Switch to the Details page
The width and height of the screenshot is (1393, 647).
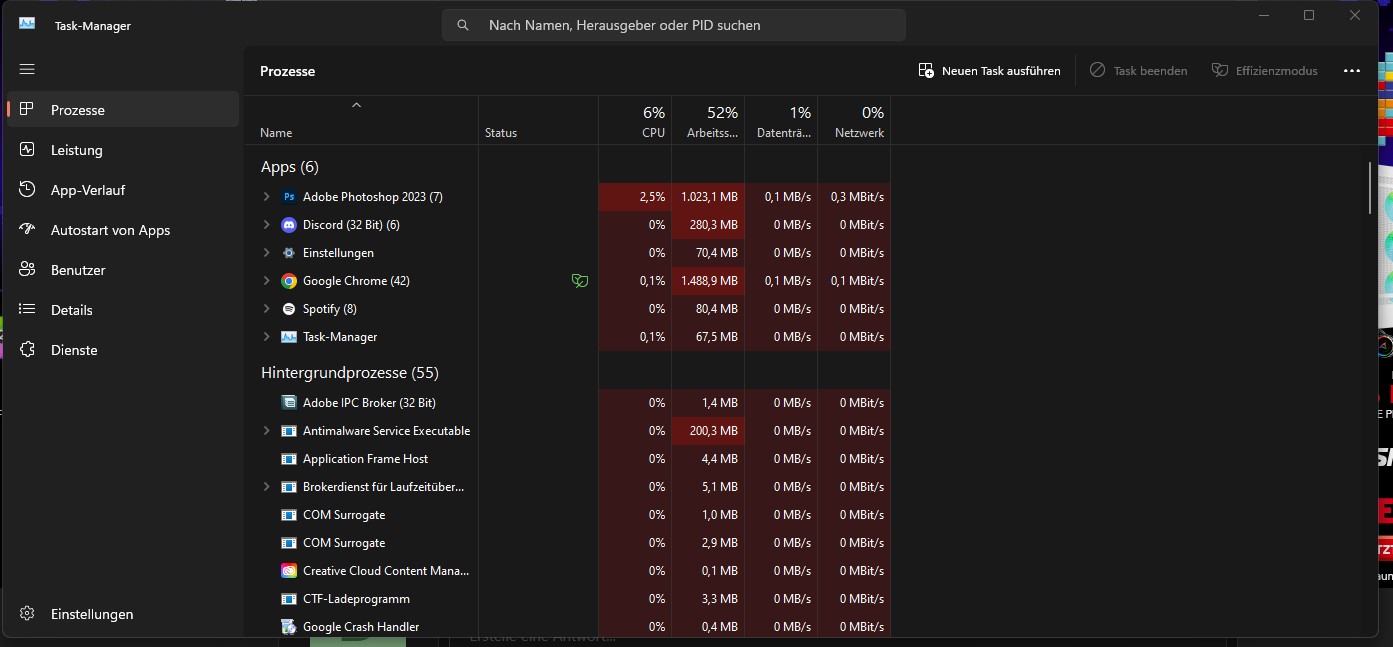pyautogui.click(x=123, y=310)
